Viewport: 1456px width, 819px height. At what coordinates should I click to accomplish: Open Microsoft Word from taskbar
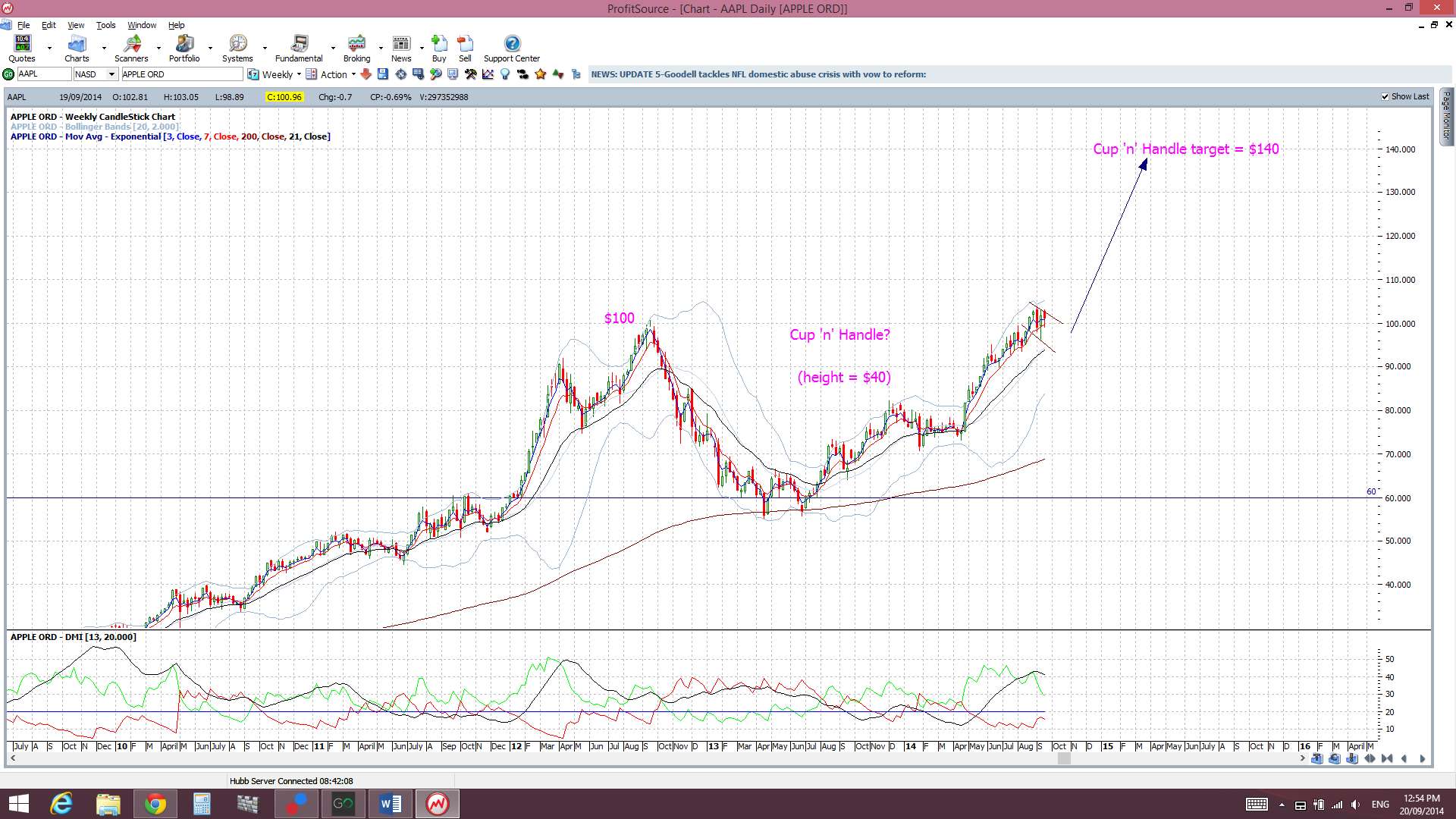click(x=391, y=804)
